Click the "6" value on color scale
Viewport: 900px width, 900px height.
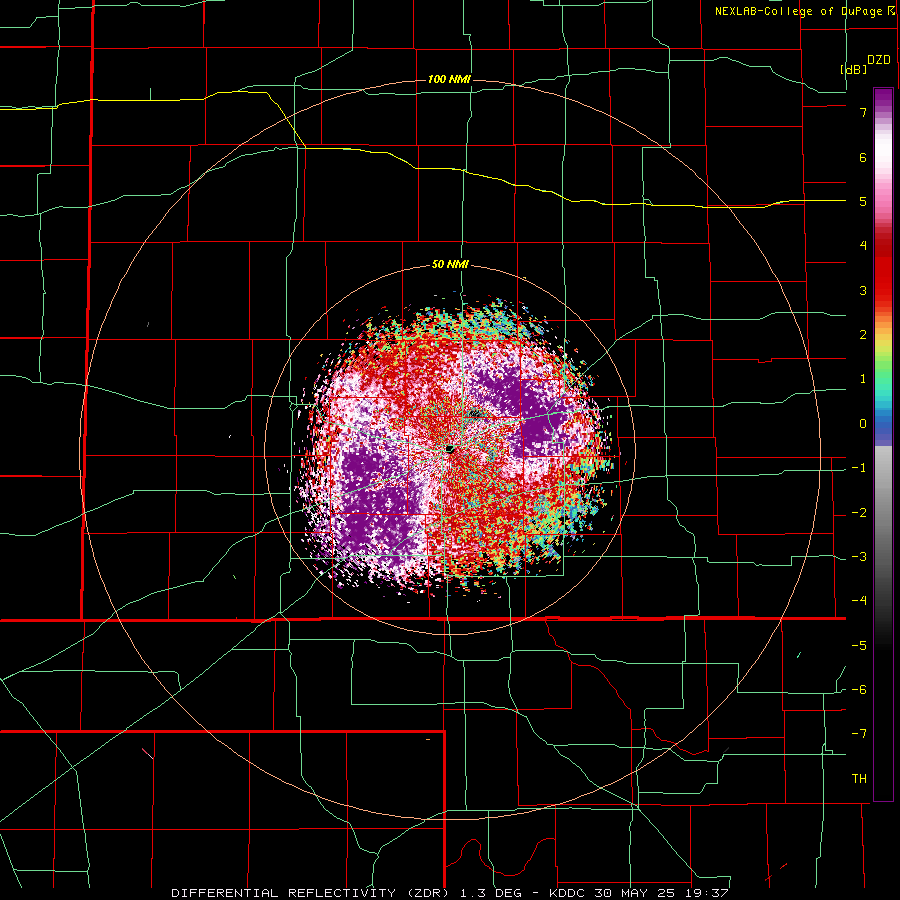point(863,157)
